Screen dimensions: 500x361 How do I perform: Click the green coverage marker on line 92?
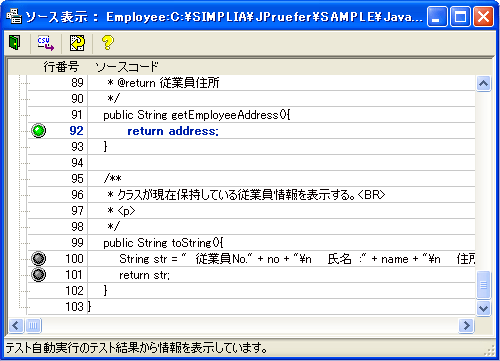click(x=38, y=131)
